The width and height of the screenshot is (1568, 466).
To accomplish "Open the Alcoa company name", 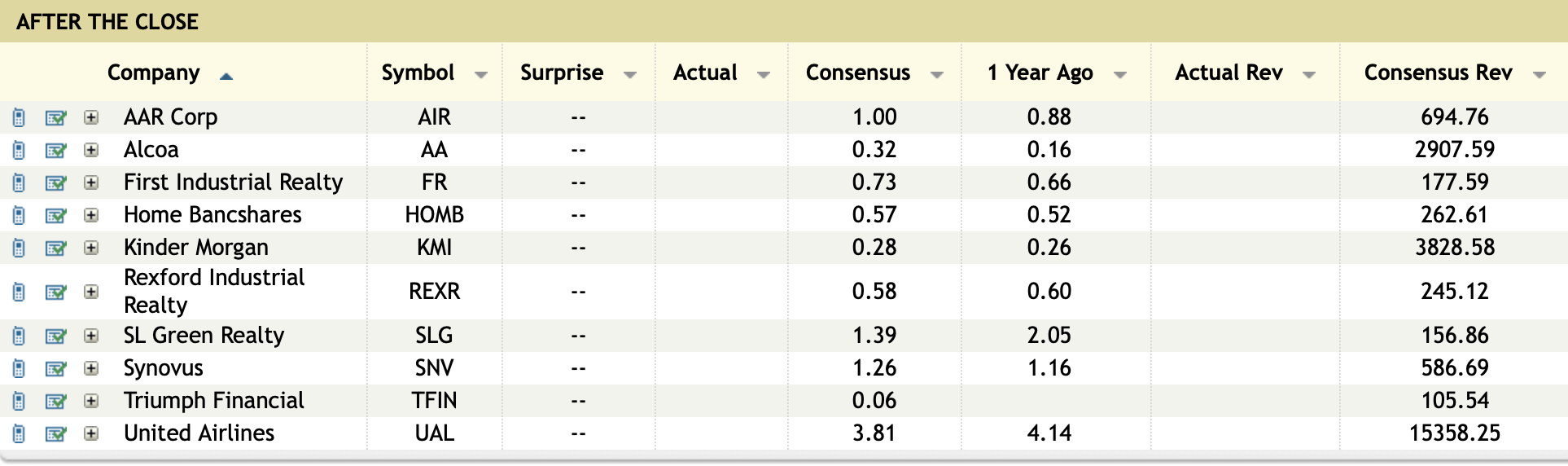I will (151, 150).
